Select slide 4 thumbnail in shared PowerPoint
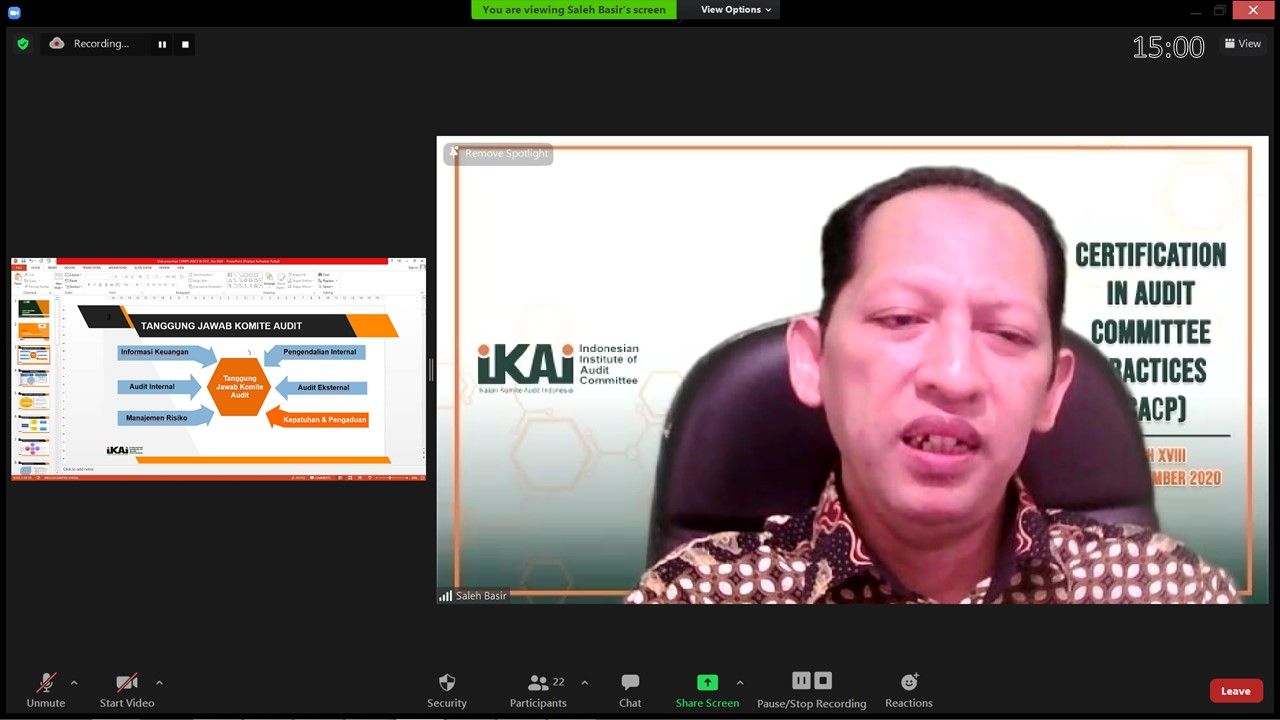The height and width of the screenshot is (720, 1280). [x=34, y=379]
